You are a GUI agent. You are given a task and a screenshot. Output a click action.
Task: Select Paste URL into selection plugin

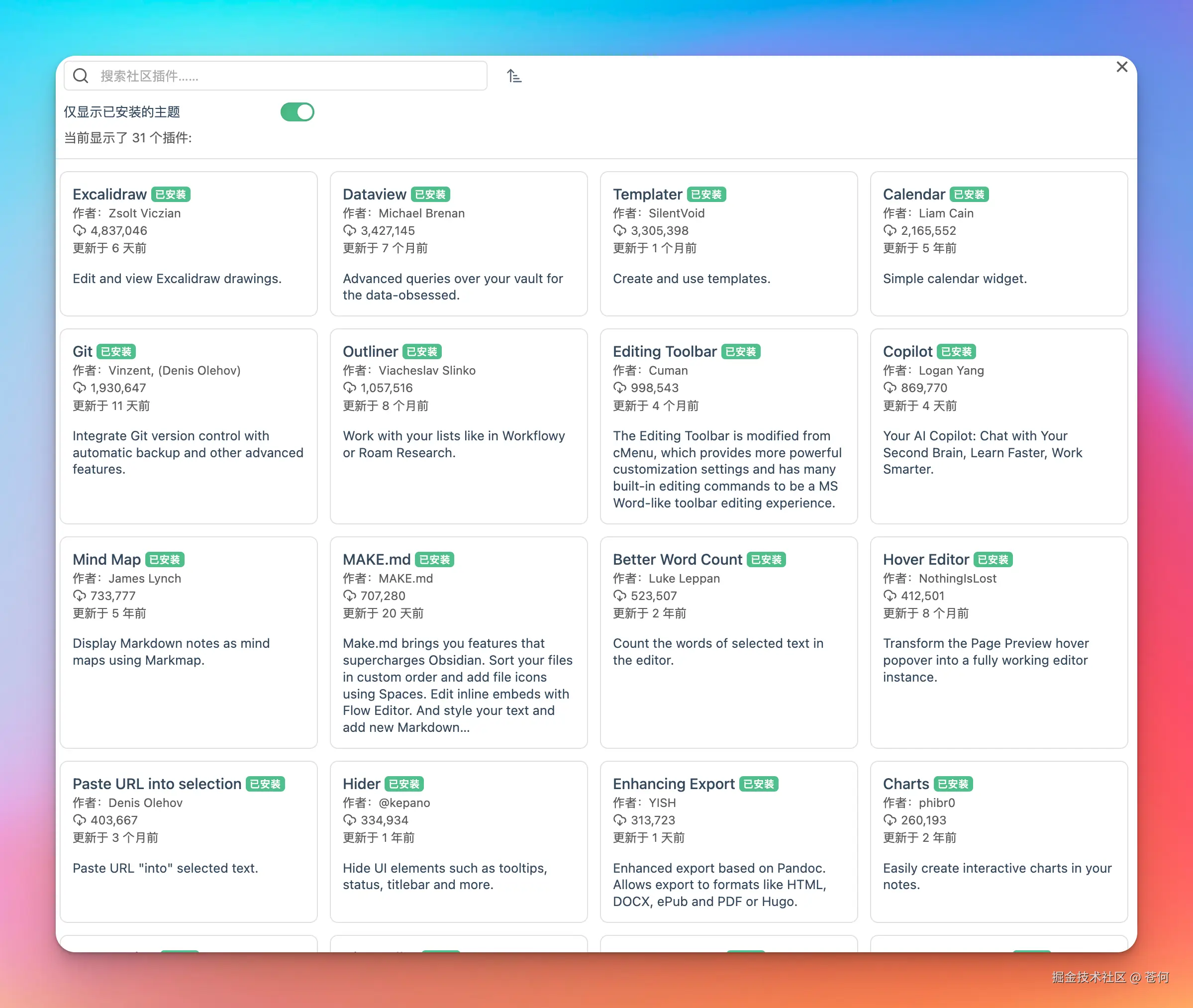pos(157,784)
